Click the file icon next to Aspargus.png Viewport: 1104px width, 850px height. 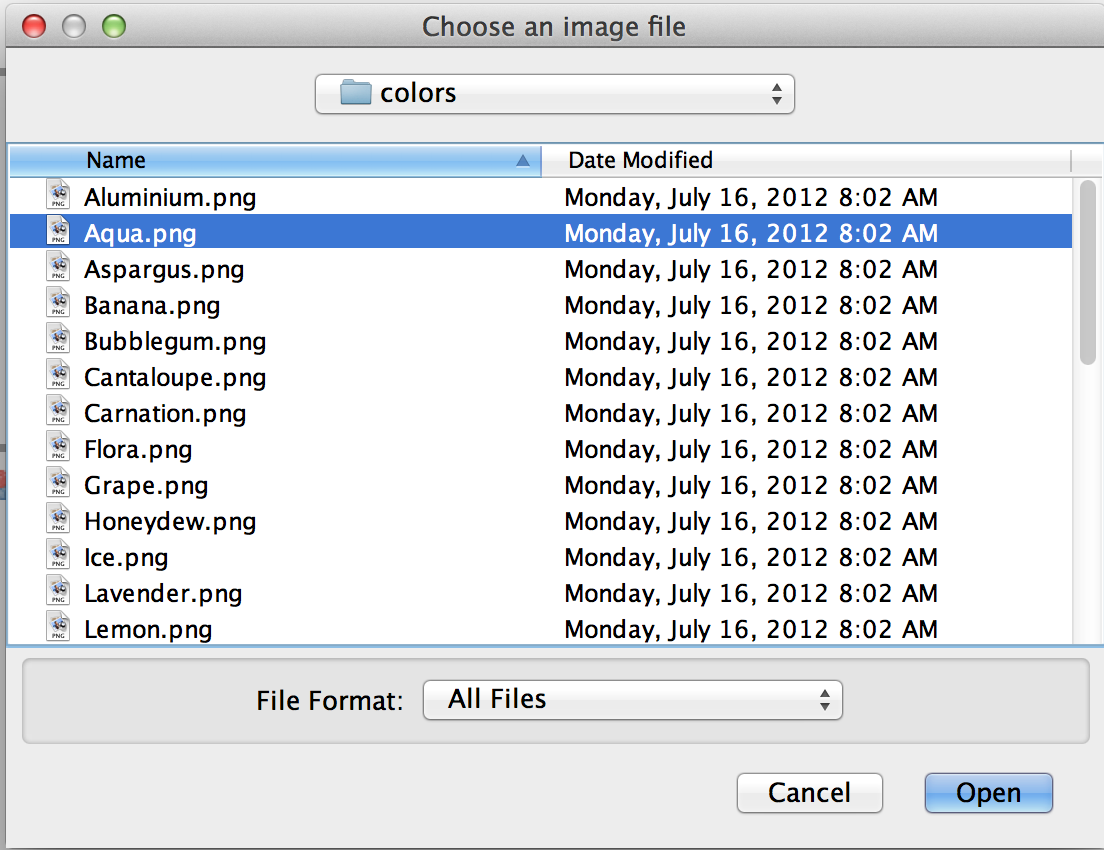[59, 269]
